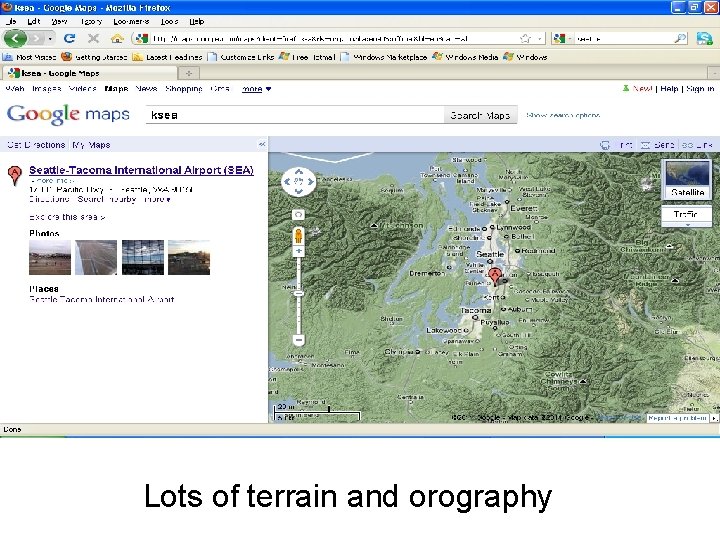Open Seattle-Tacoma International Airport (SEA) result link
720x540 pixels.
pyautogui.click(x=141, y=170)
